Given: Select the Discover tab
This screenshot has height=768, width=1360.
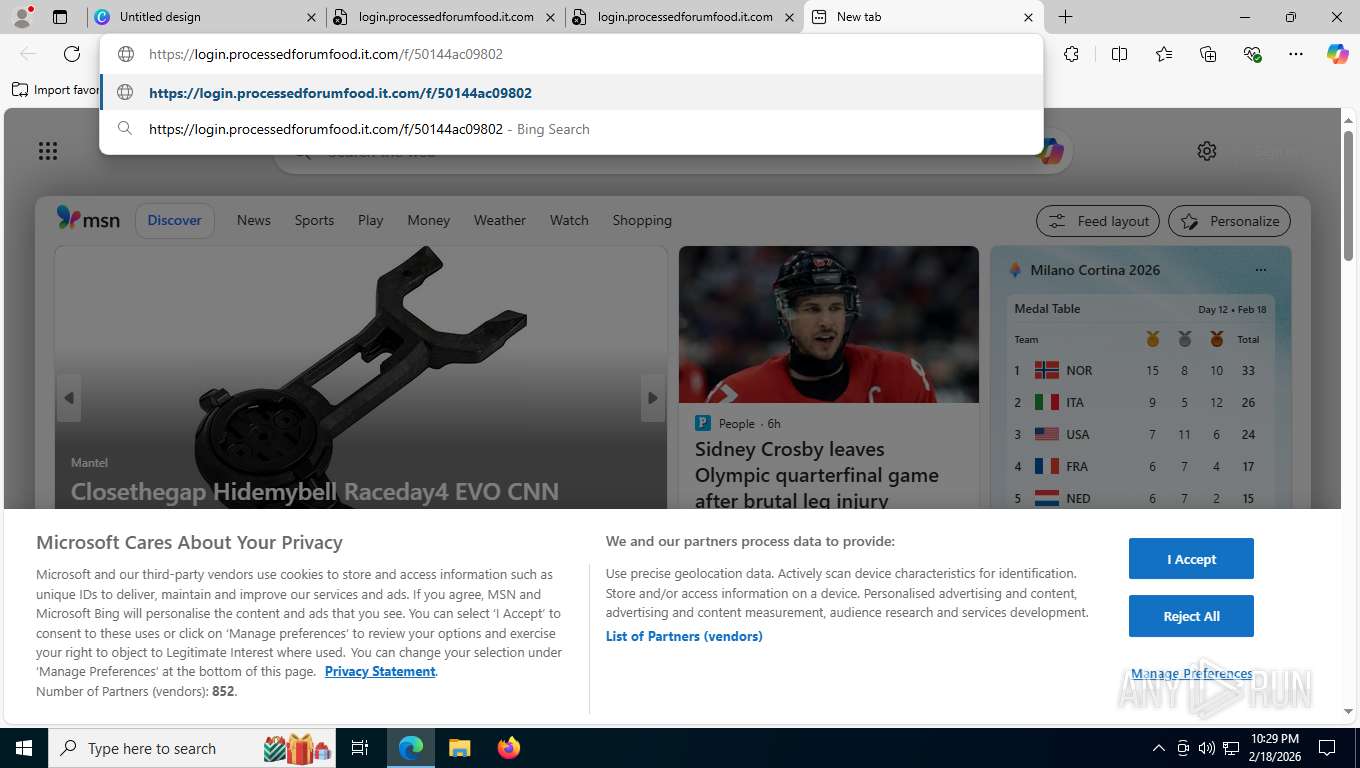Looking at the screenshot, I should (x=175, y=220).
